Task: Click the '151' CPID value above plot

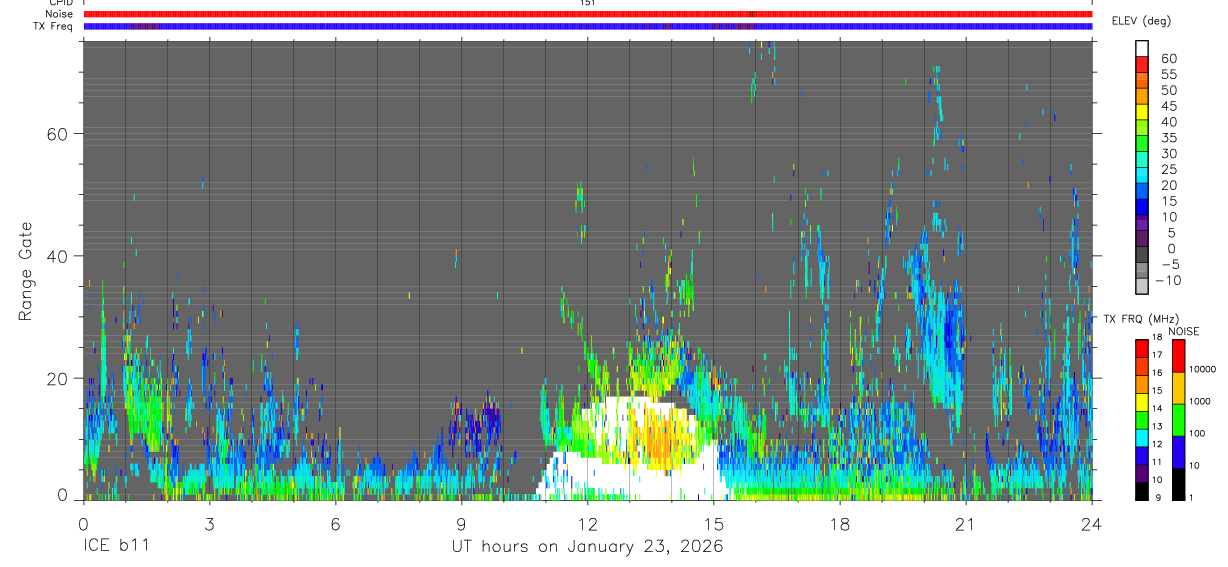Action: click(x=587, y=3)
